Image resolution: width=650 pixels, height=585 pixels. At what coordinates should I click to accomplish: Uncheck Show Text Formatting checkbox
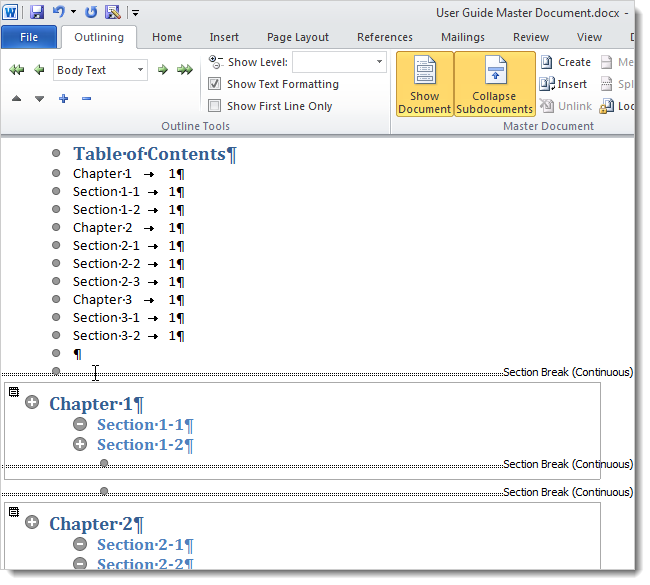[x=215, y=84]
